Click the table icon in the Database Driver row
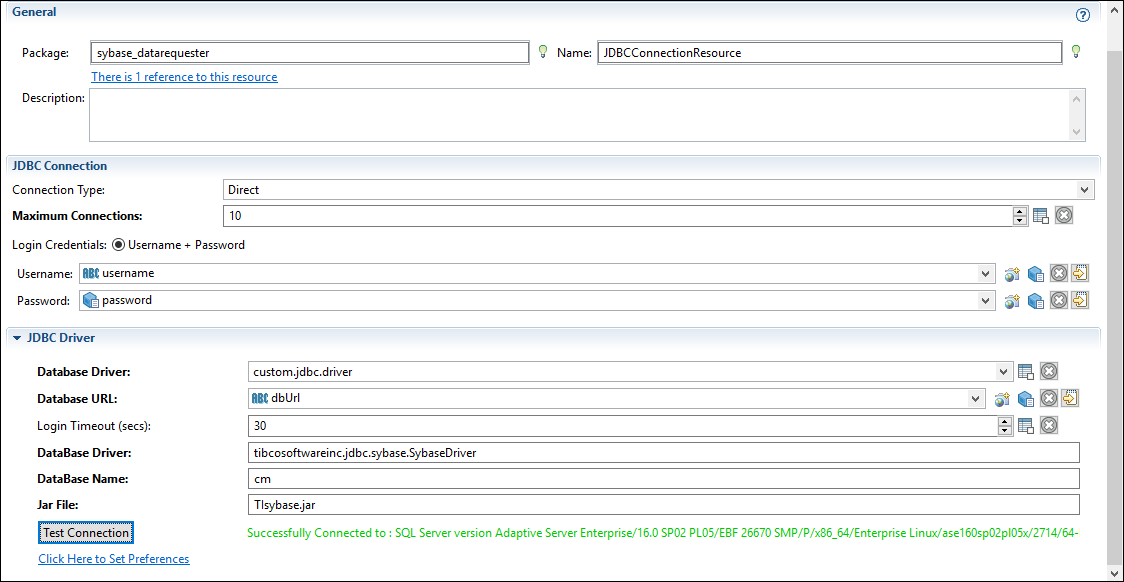Screen dimensions: 1124x582 1026,372
